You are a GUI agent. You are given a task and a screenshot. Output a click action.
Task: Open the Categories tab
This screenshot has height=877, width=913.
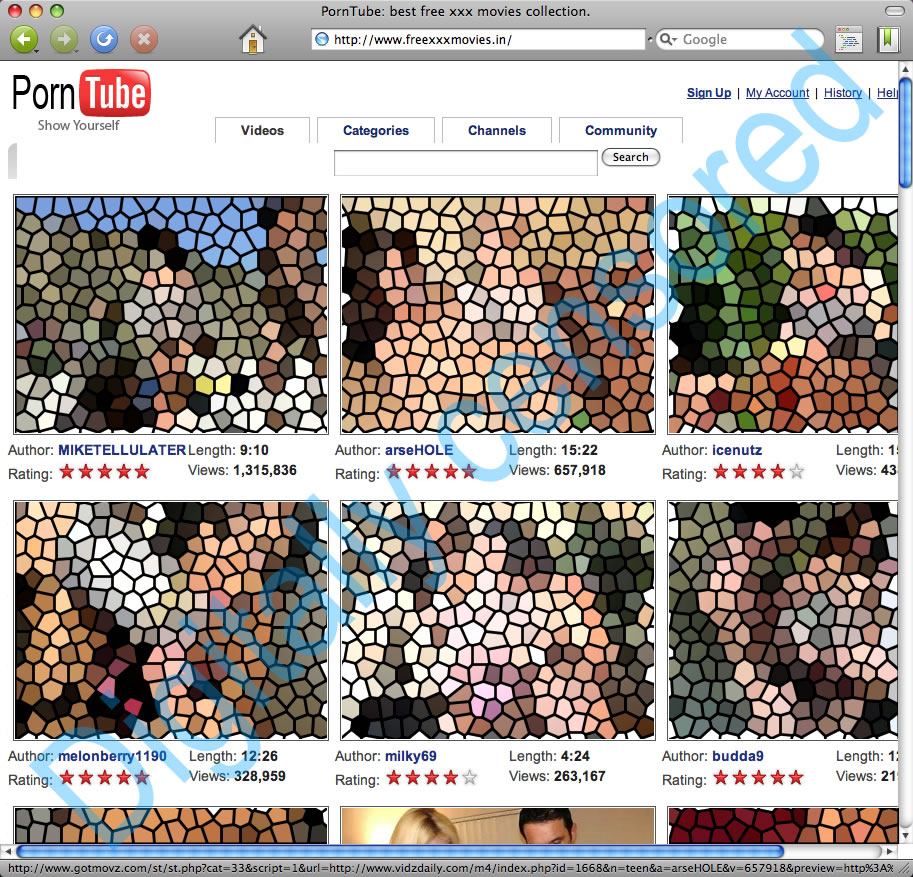tap(376, 130)
